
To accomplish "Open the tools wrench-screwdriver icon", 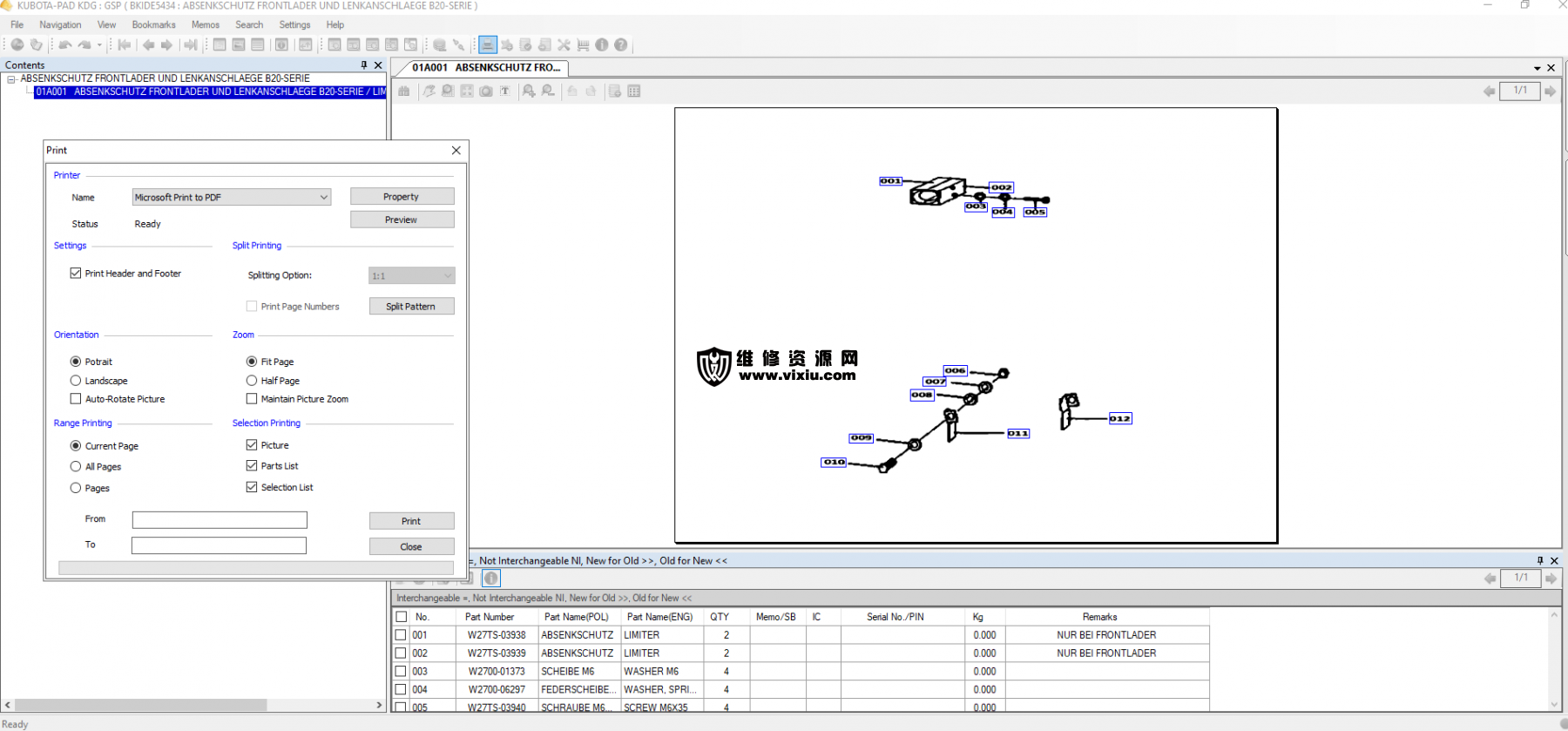I will [x=564, y=44].
